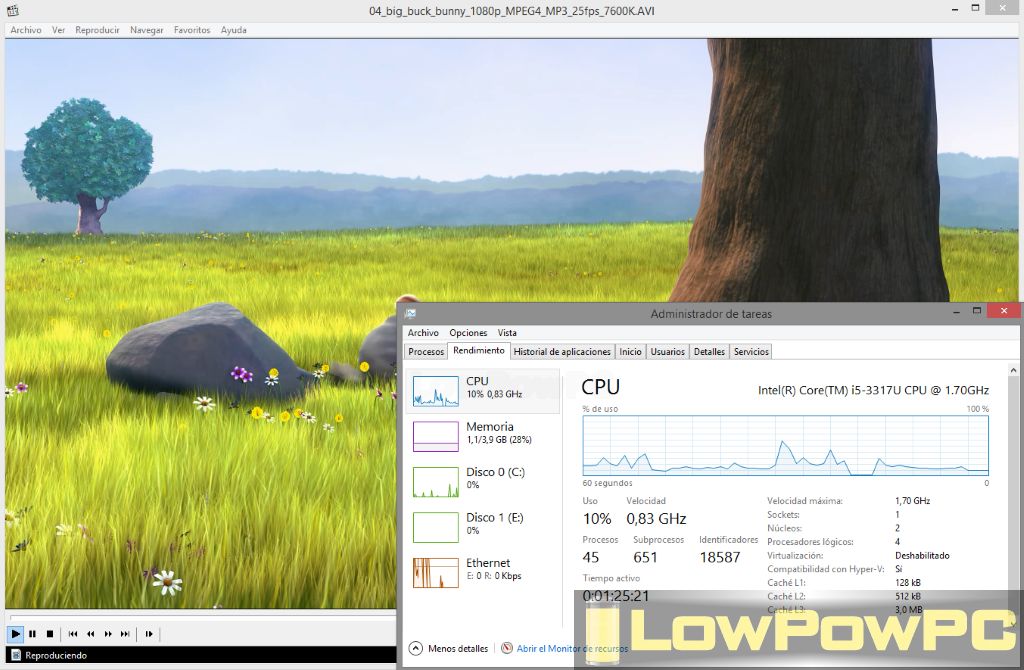Skip to the next track
This screenshot has height=670, width=1024.
125,633
